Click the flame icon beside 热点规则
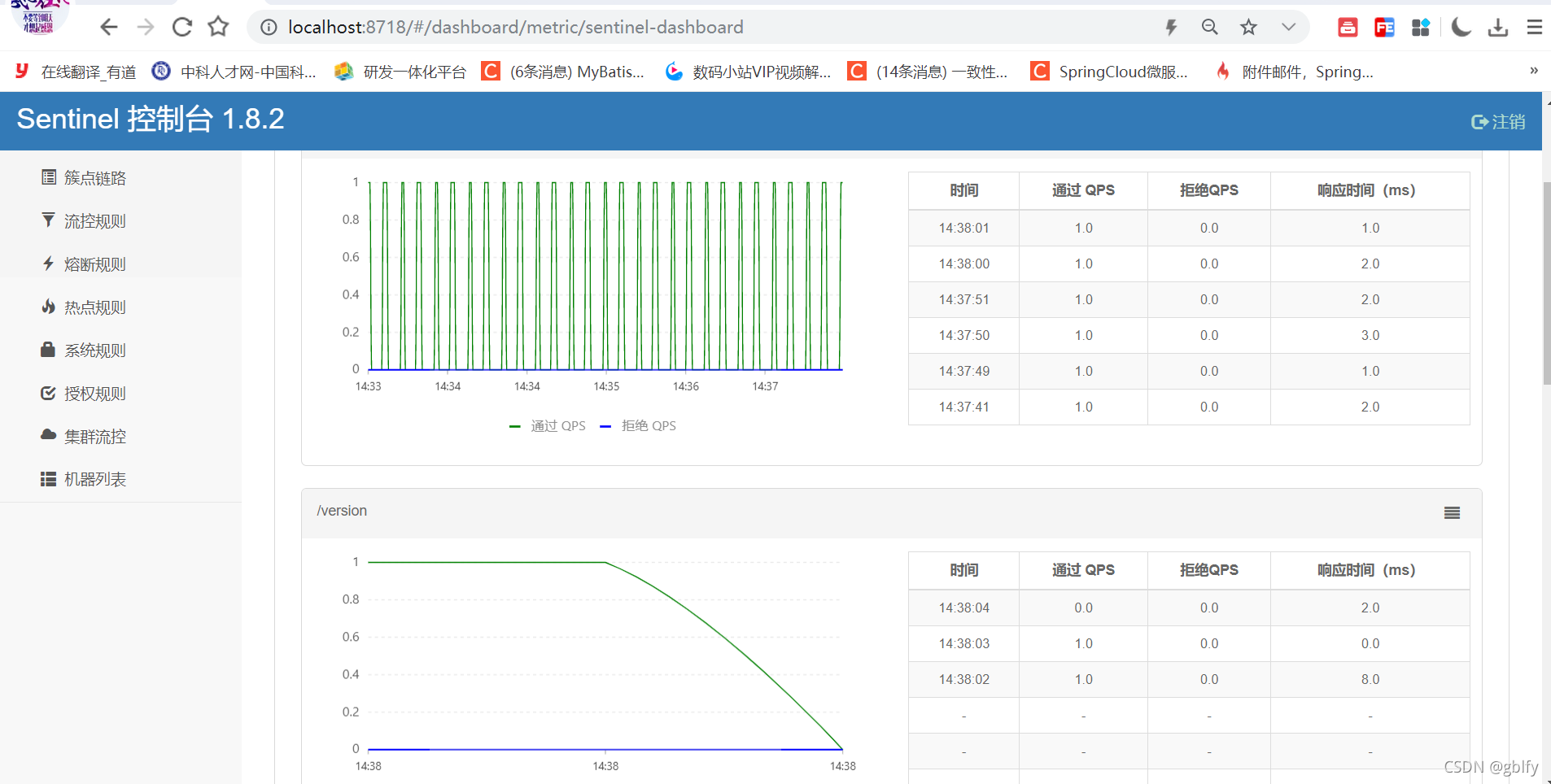This screenshot has width=1551, height=784. pyautogui.click(x=49, y=307)
